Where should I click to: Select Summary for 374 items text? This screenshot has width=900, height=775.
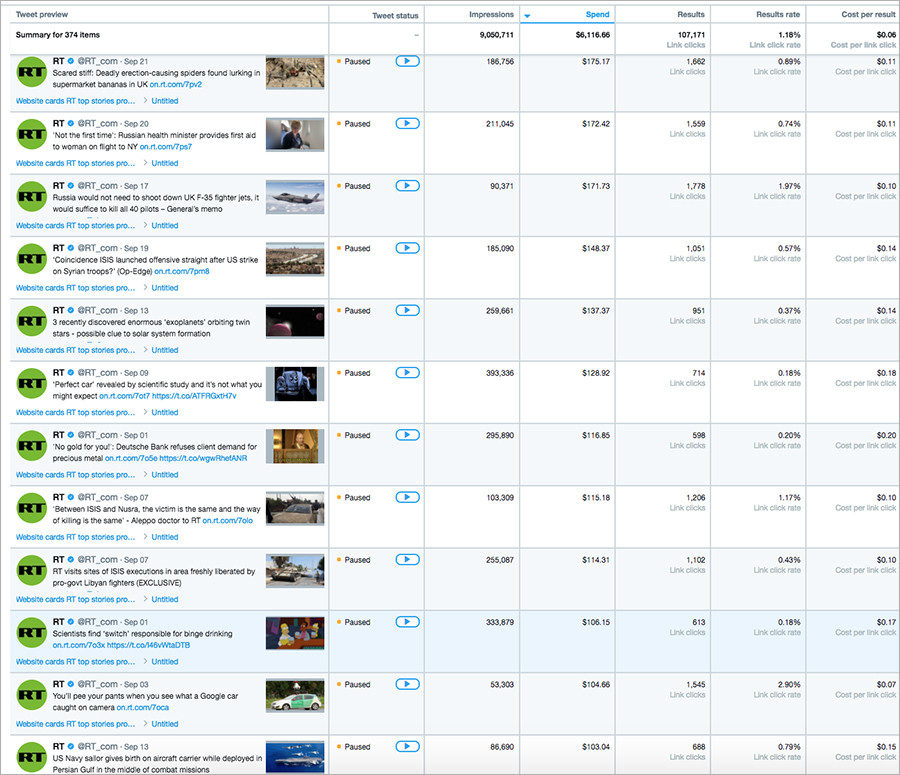(57, 35)
